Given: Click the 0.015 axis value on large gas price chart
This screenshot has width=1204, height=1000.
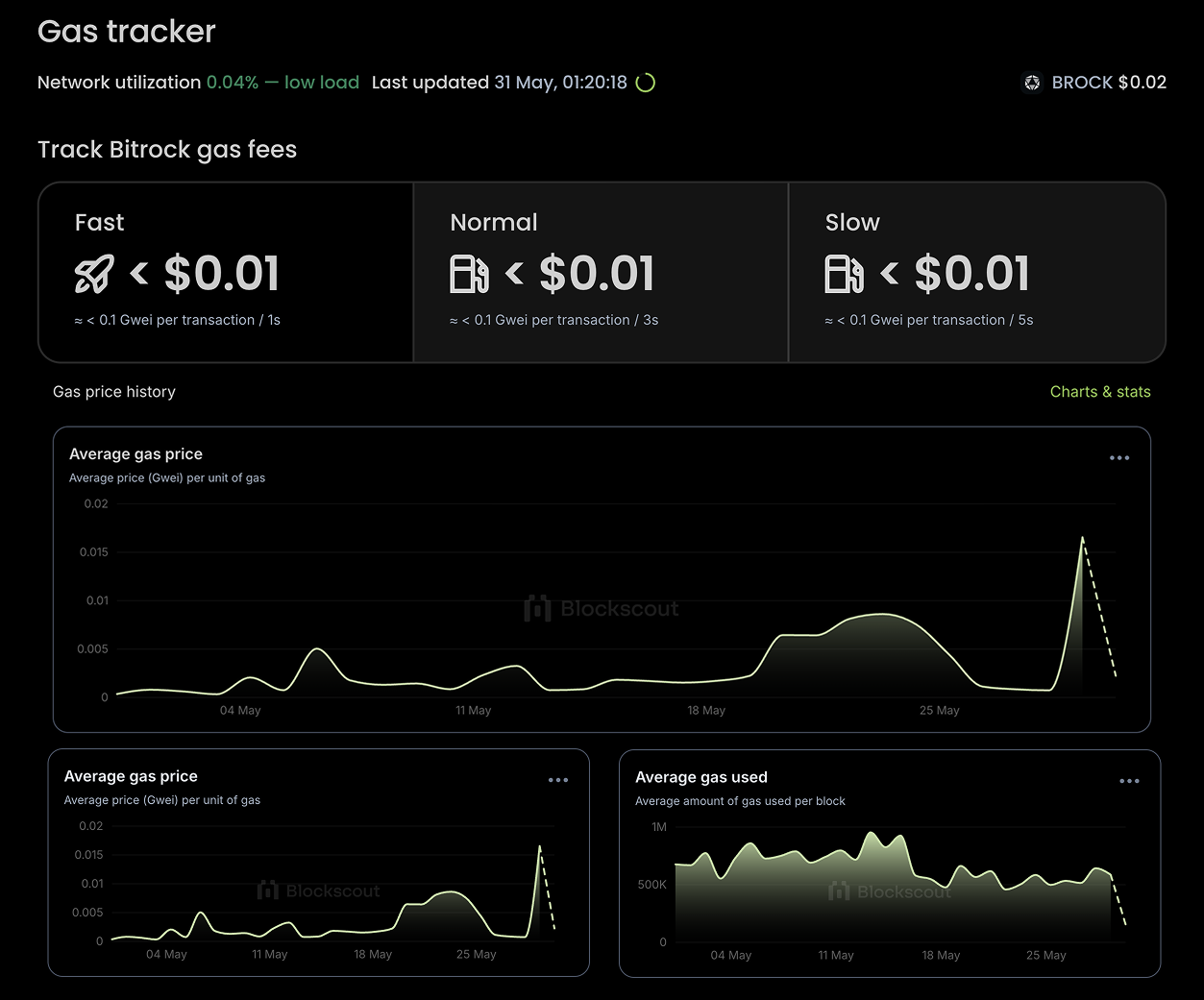Looking at the screenshot, I should pyautogui.click(x=94, y=552).
